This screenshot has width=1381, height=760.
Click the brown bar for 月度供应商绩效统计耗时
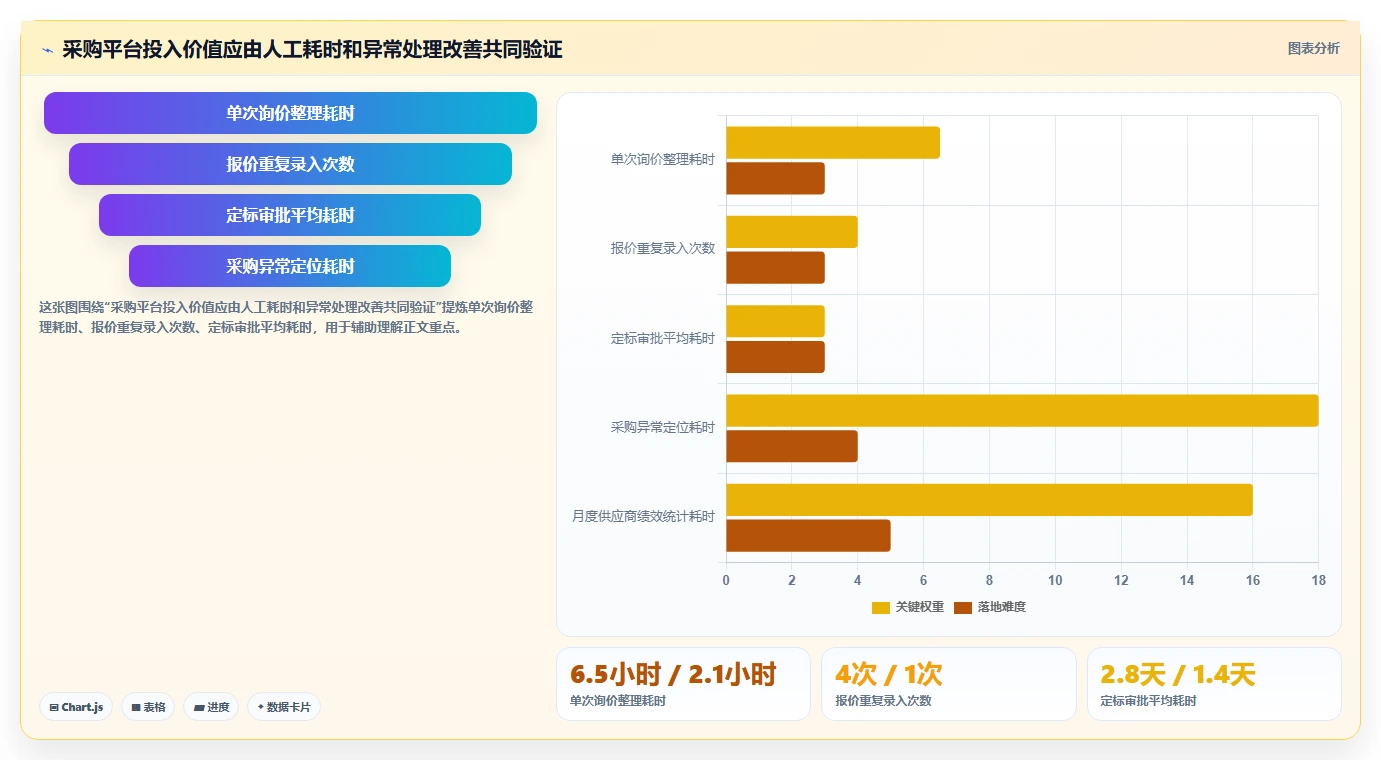click(x=808, y=536)
